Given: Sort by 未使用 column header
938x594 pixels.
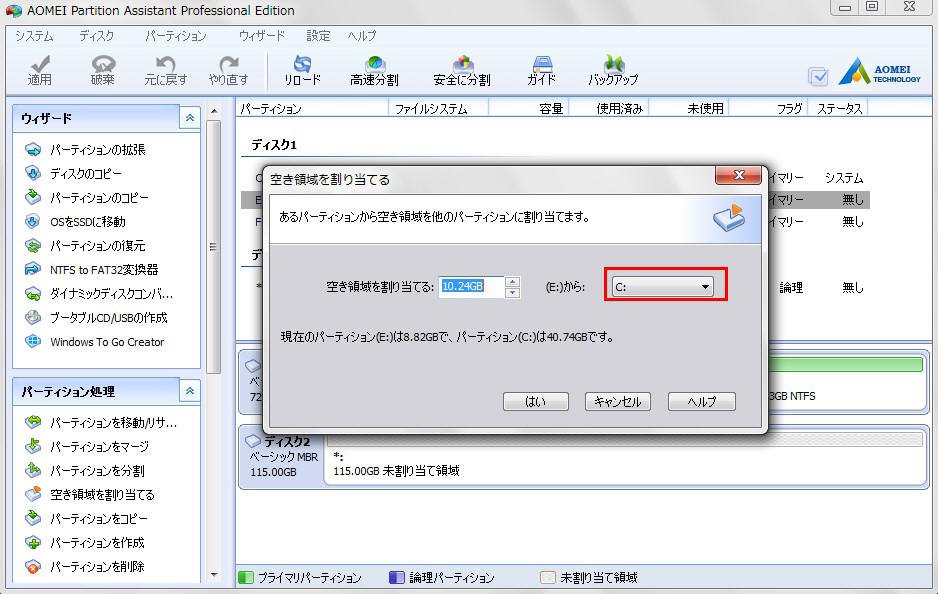Looking at the screenshot, I should click(689, 108).
